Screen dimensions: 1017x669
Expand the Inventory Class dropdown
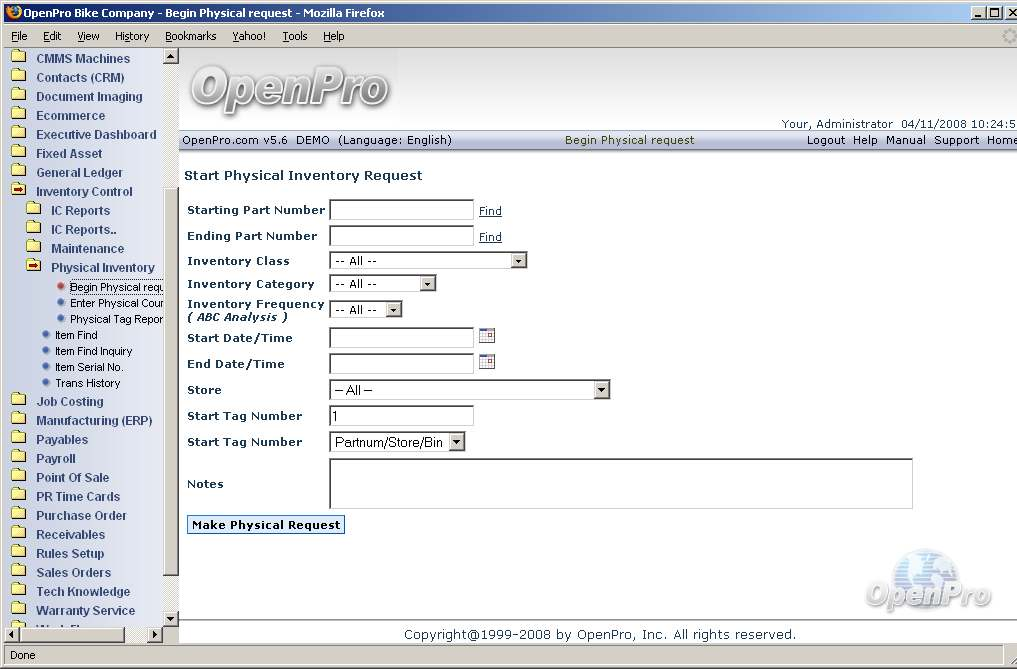tap(518, 261)
